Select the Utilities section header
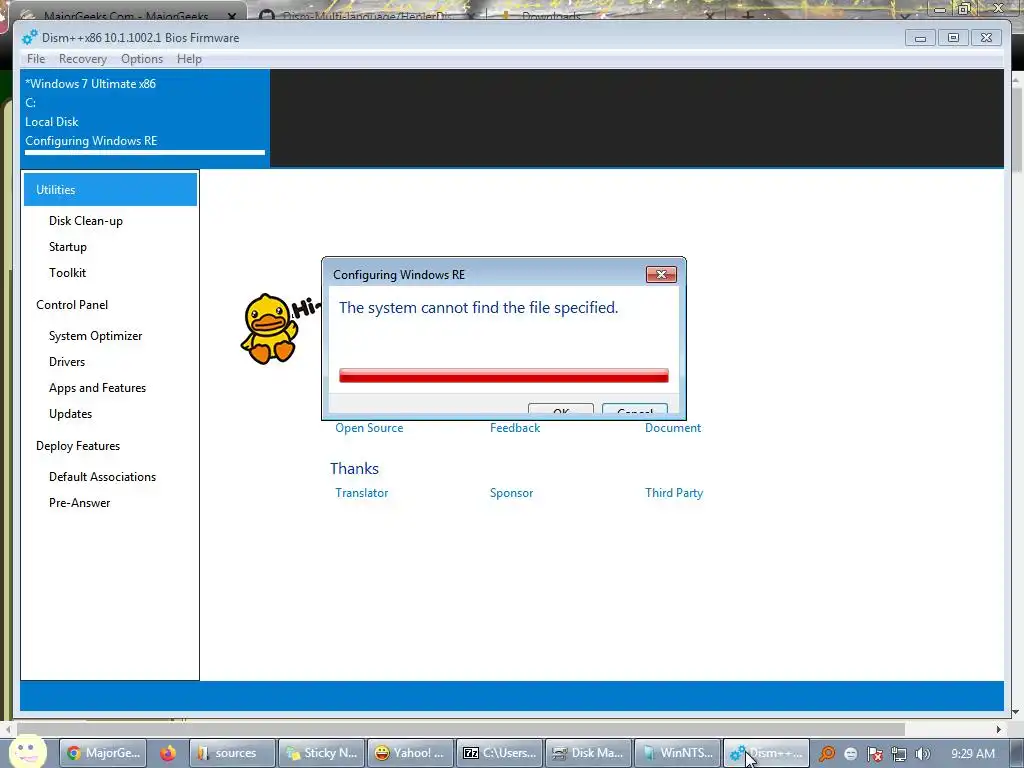This screenshot has width=1024, height=768. (110, 189)
